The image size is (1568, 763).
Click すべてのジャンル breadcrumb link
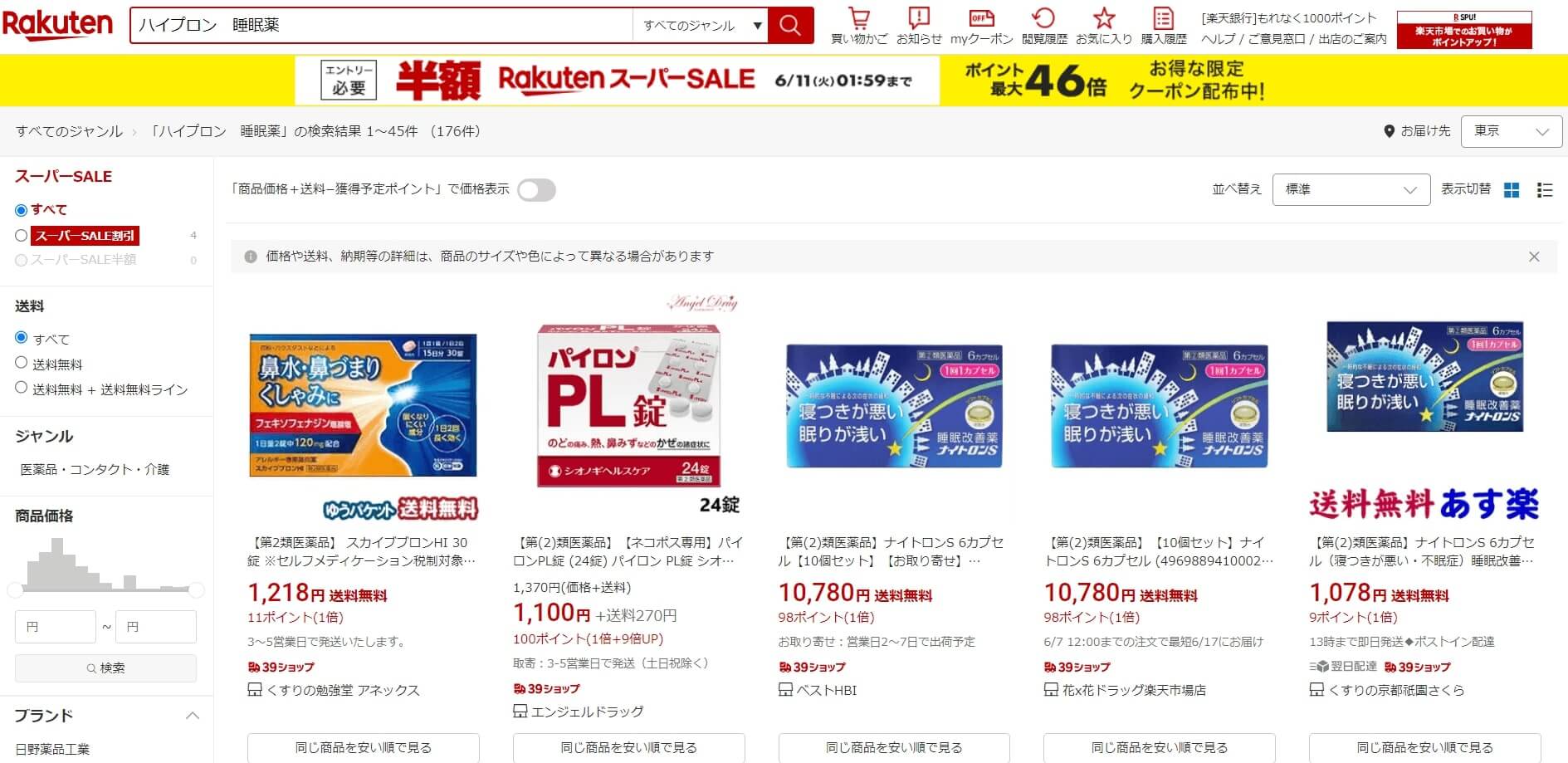click(x=69, y=131)
